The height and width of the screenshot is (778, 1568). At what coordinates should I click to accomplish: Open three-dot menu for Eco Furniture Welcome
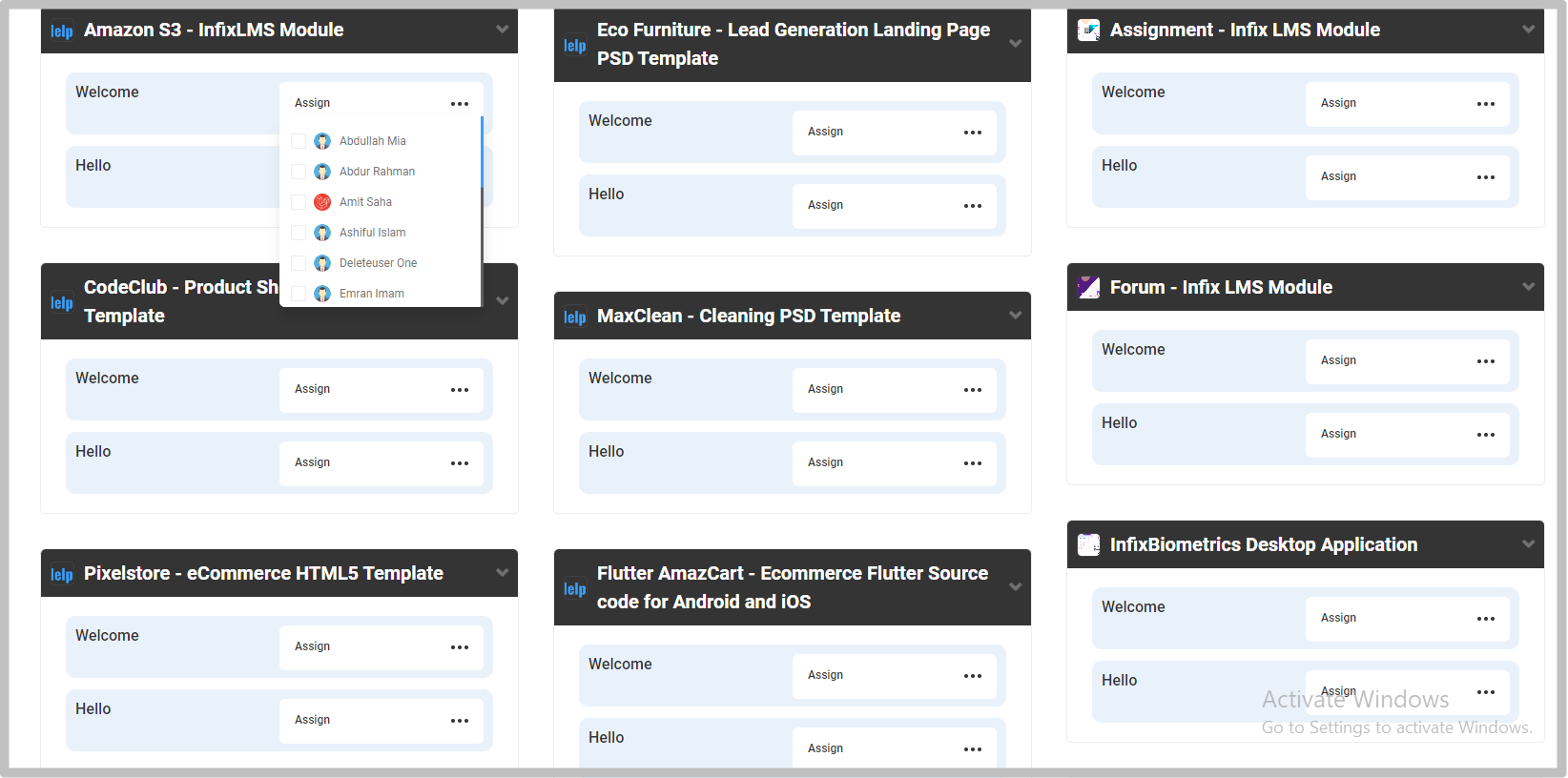tap(973, 133)
